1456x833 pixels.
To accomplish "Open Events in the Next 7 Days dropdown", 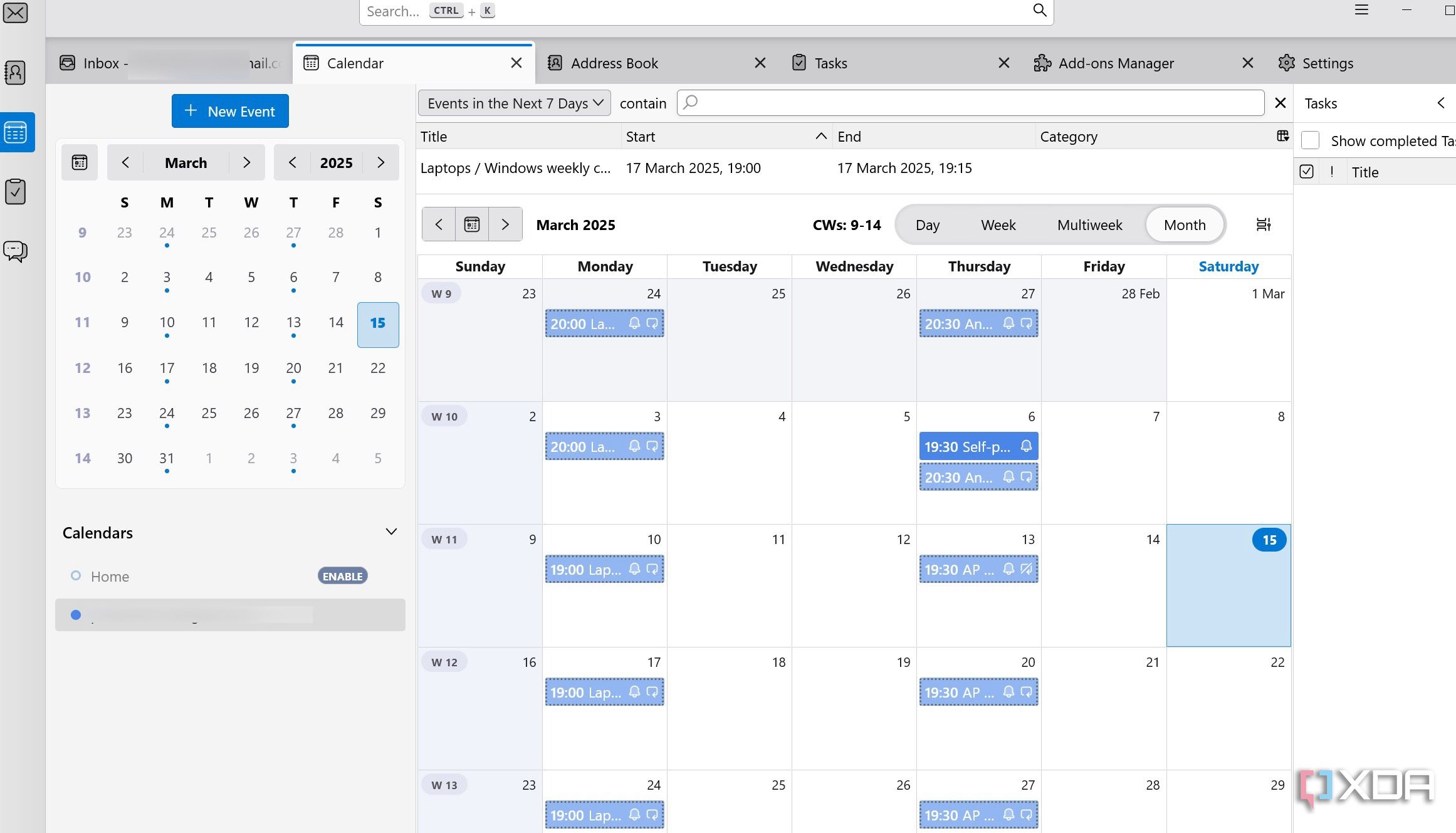I will click(x=514, y=103).
